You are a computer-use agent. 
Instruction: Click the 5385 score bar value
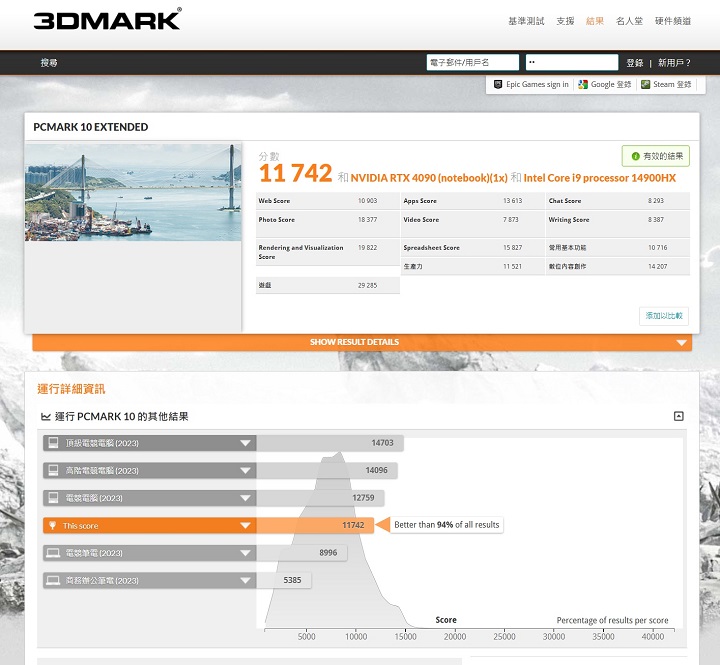pyautogui.click(x=292, y=580)
